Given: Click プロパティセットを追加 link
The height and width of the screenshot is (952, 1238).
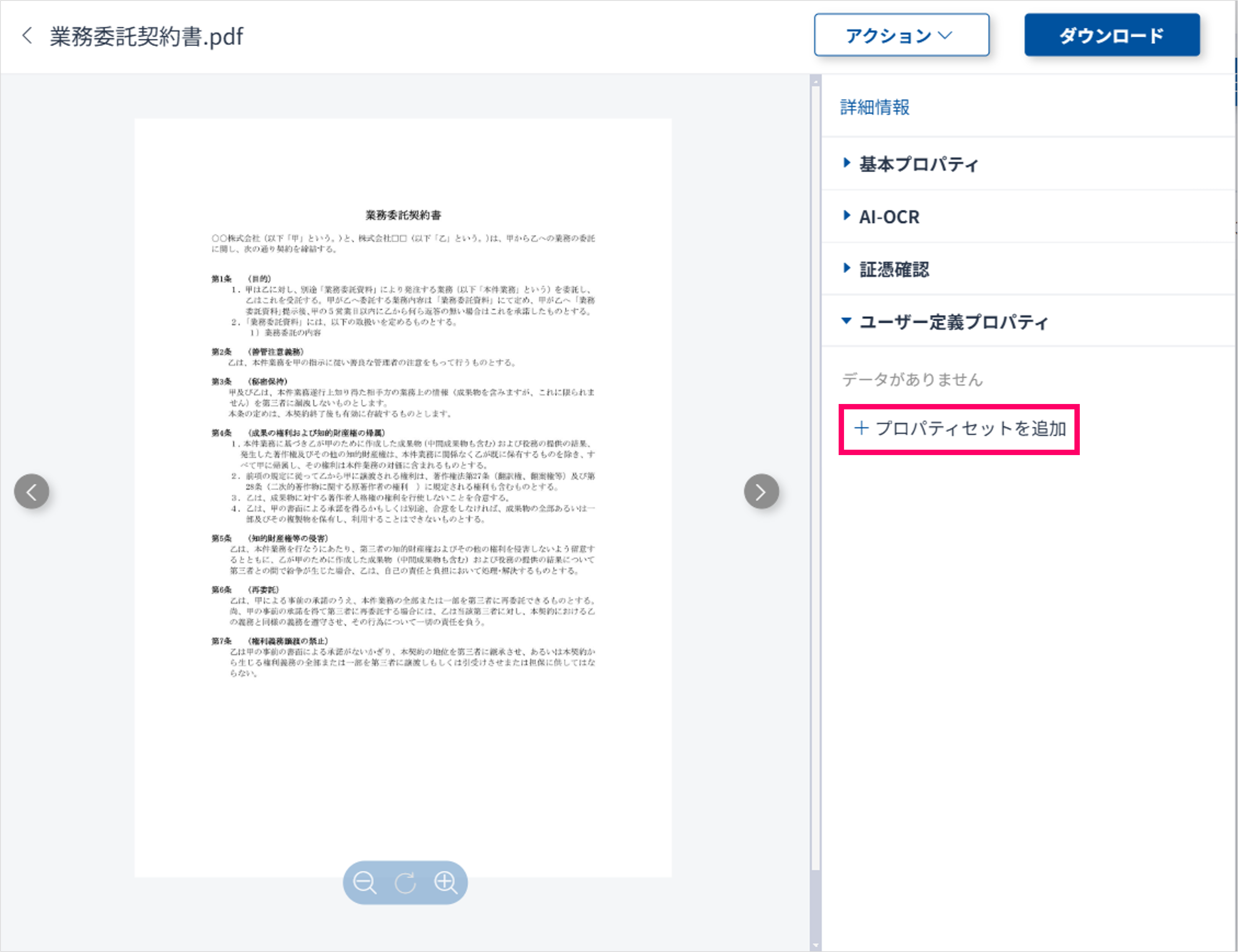Looking at the screenshot, I should coord(971,429).
